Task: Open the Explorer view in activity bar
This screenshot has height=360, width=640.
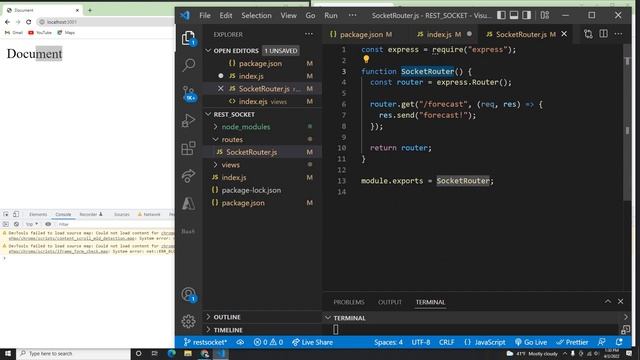Action: (188, 38)
